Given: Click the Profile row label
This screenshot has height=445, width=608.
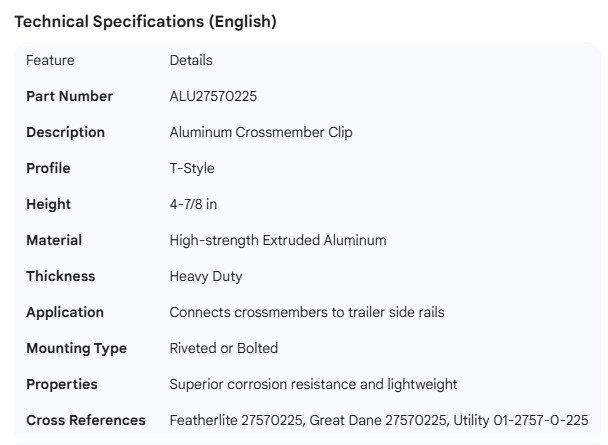Looking at the screenshot, I should pos(48,168).
